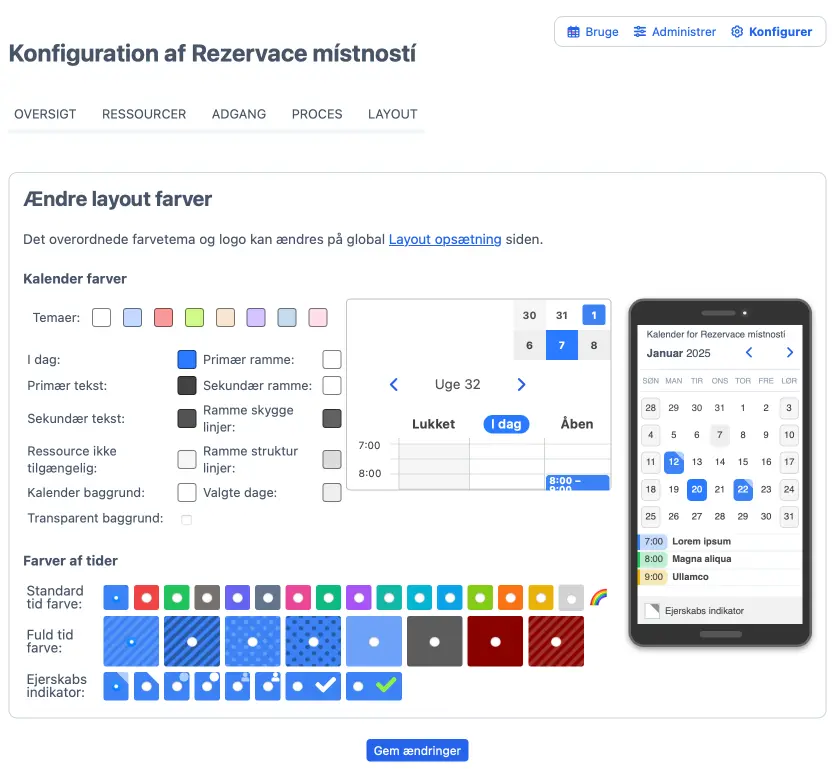The image size is (834, 776).
Task: Click the I dag pill in preview
Action: (x=506, y=424)
